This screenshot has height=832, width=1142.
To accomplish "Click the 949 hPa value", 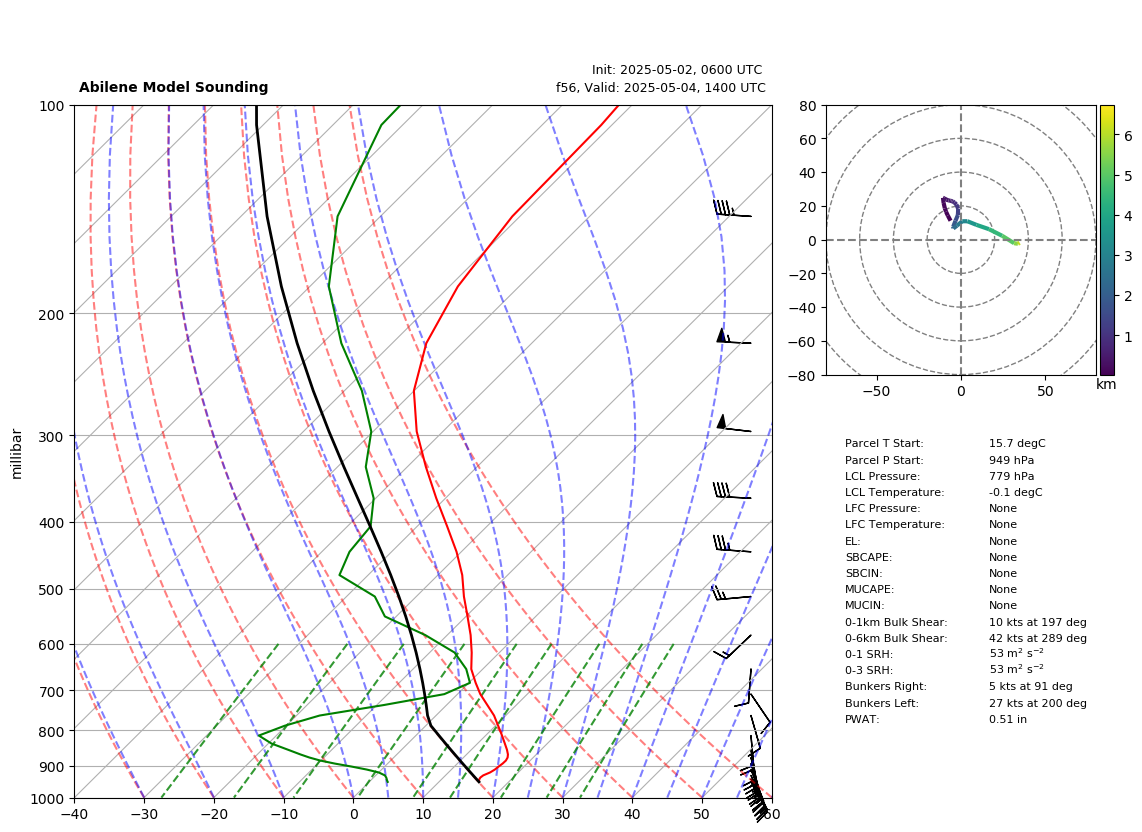I will click(x=1012, y=460).
